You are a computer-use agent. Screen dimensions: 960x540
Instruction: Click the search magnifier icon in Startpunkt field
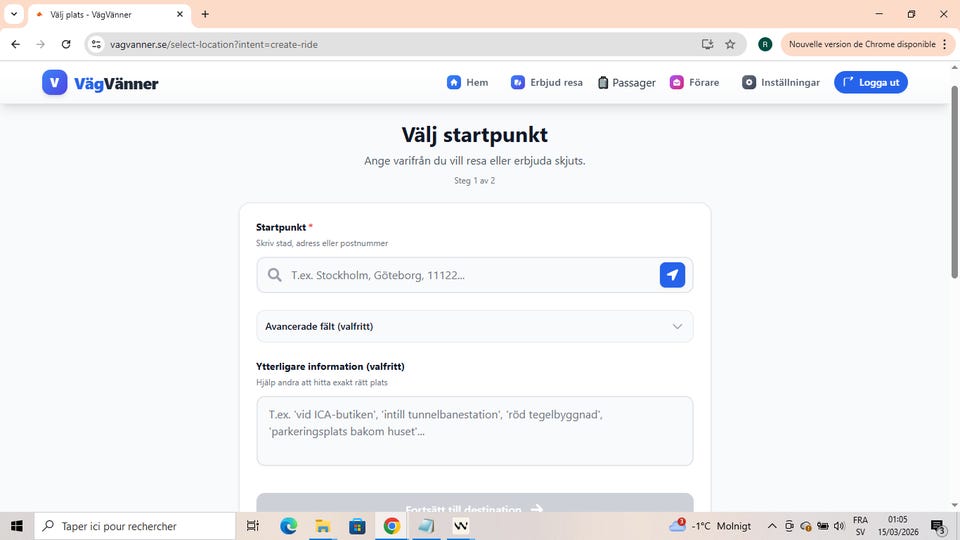tap(274, 275)
